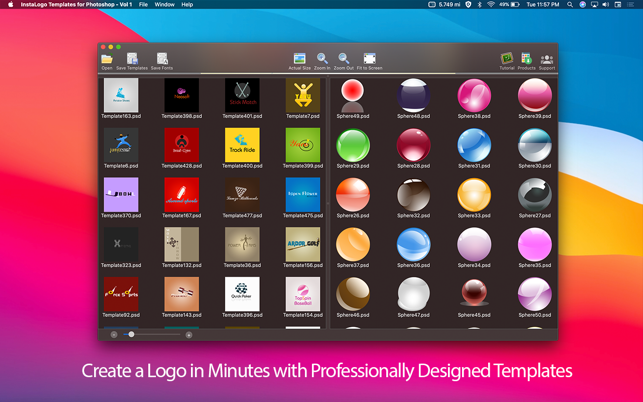Select the Template156.psd golf thumbnail

[x=303, y=244]
